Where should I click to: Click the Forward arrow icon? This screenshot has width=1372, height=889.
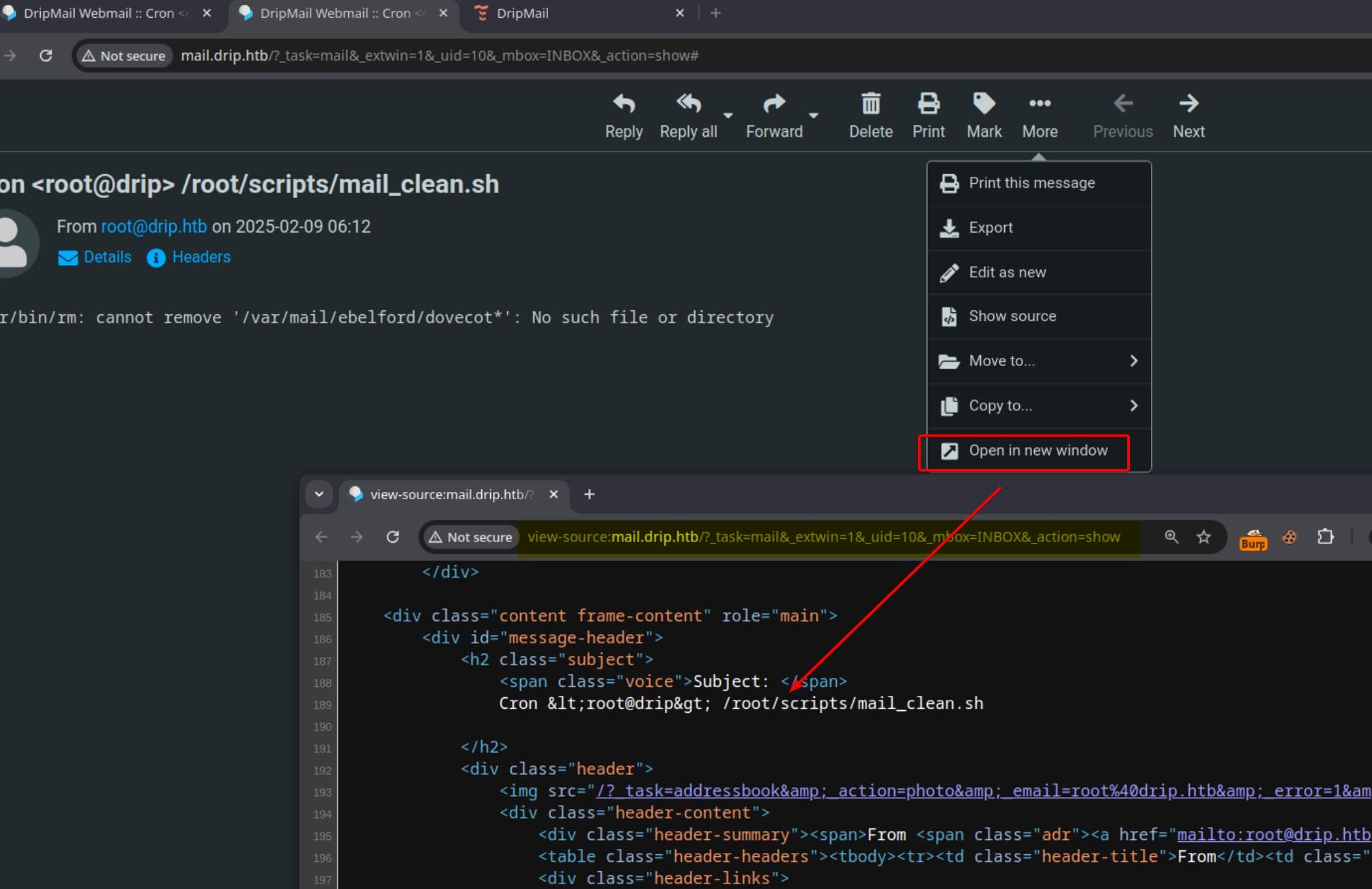774,104
